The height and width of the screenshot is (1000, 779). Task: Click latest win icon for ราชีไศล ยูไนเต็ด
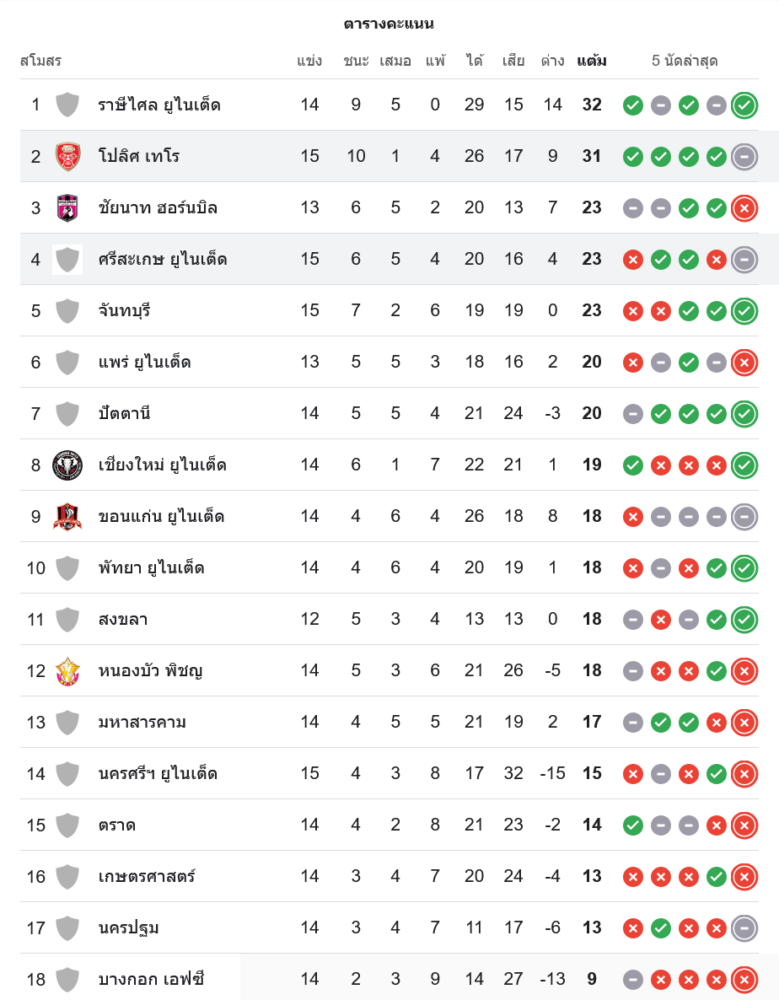coord(744,105)
